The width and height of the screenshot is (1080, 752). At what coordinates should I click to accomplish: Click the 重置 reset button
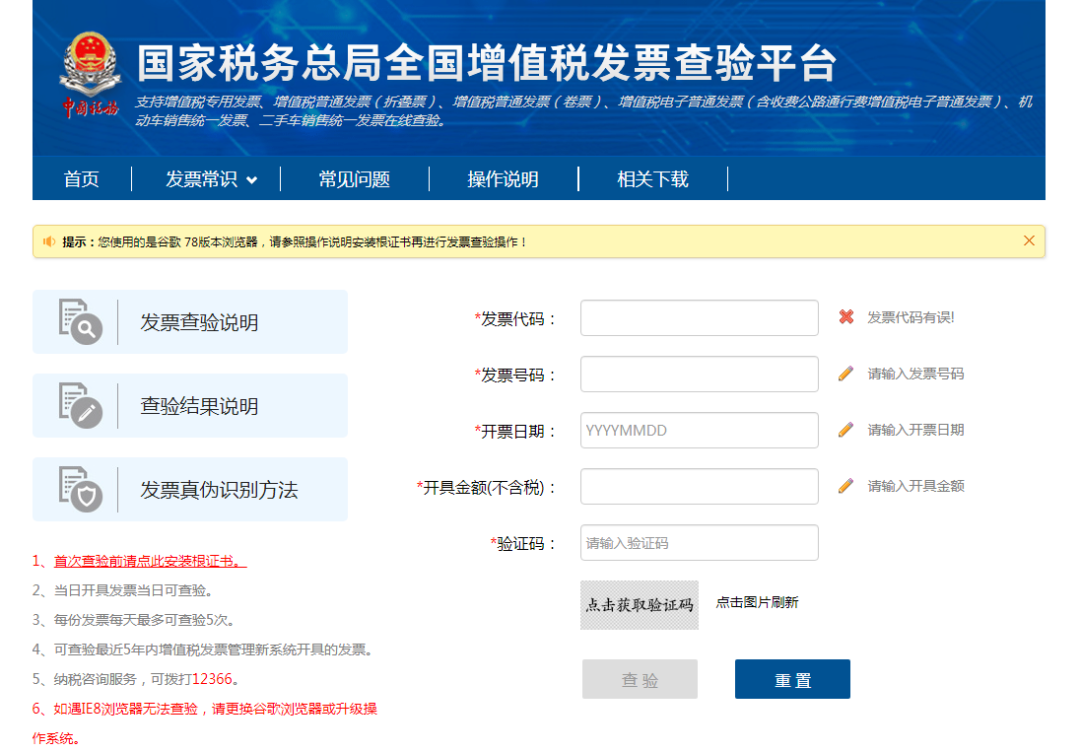pyautogui.click(x=792, y=678)
